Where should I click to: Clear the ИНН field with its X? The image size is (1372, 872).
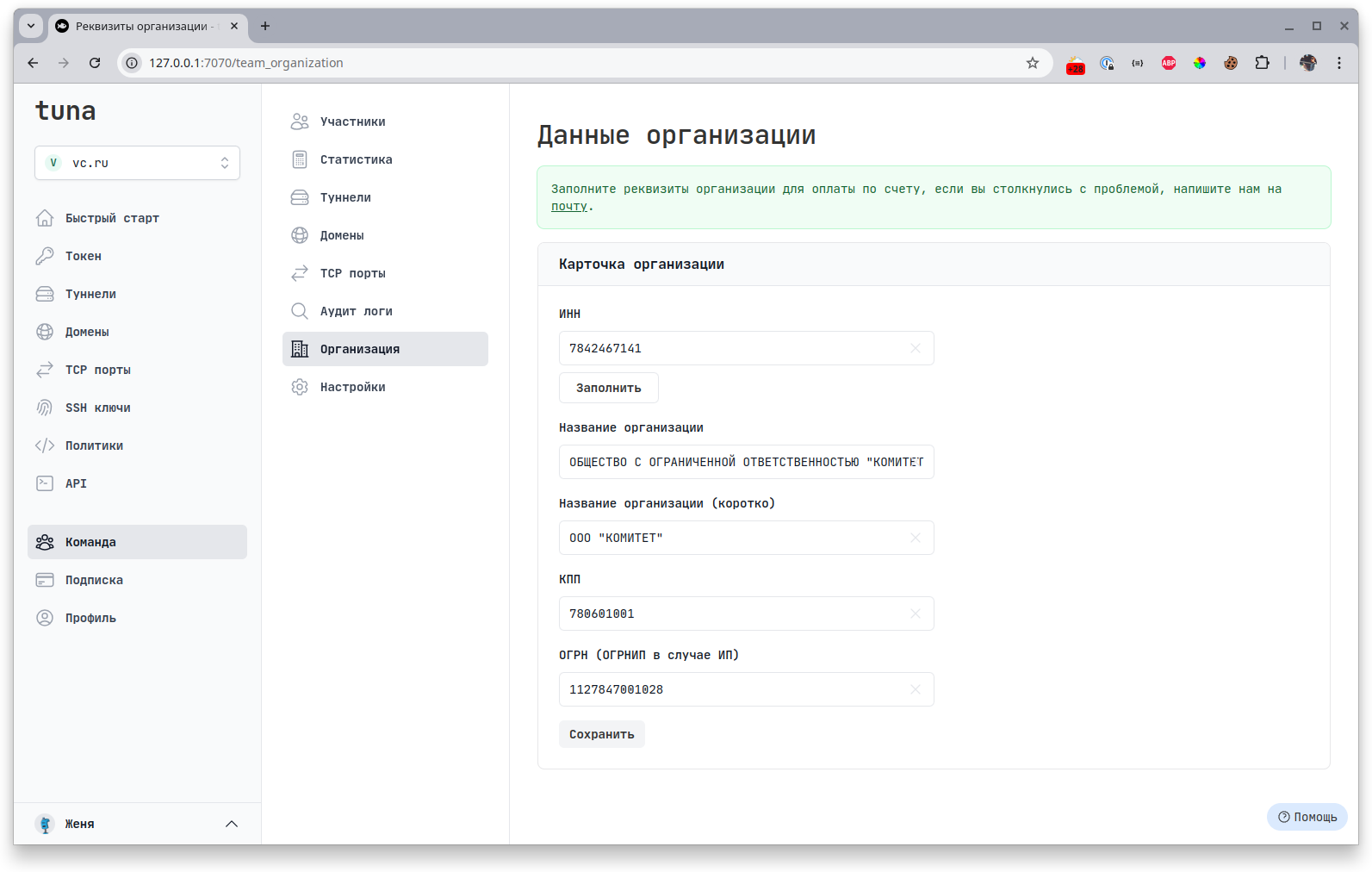[x=916, y=348]
